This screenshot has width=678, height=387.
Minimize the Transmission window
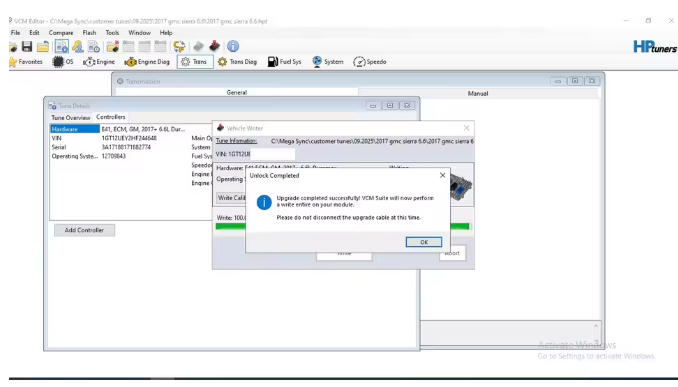tap(558, 81)
